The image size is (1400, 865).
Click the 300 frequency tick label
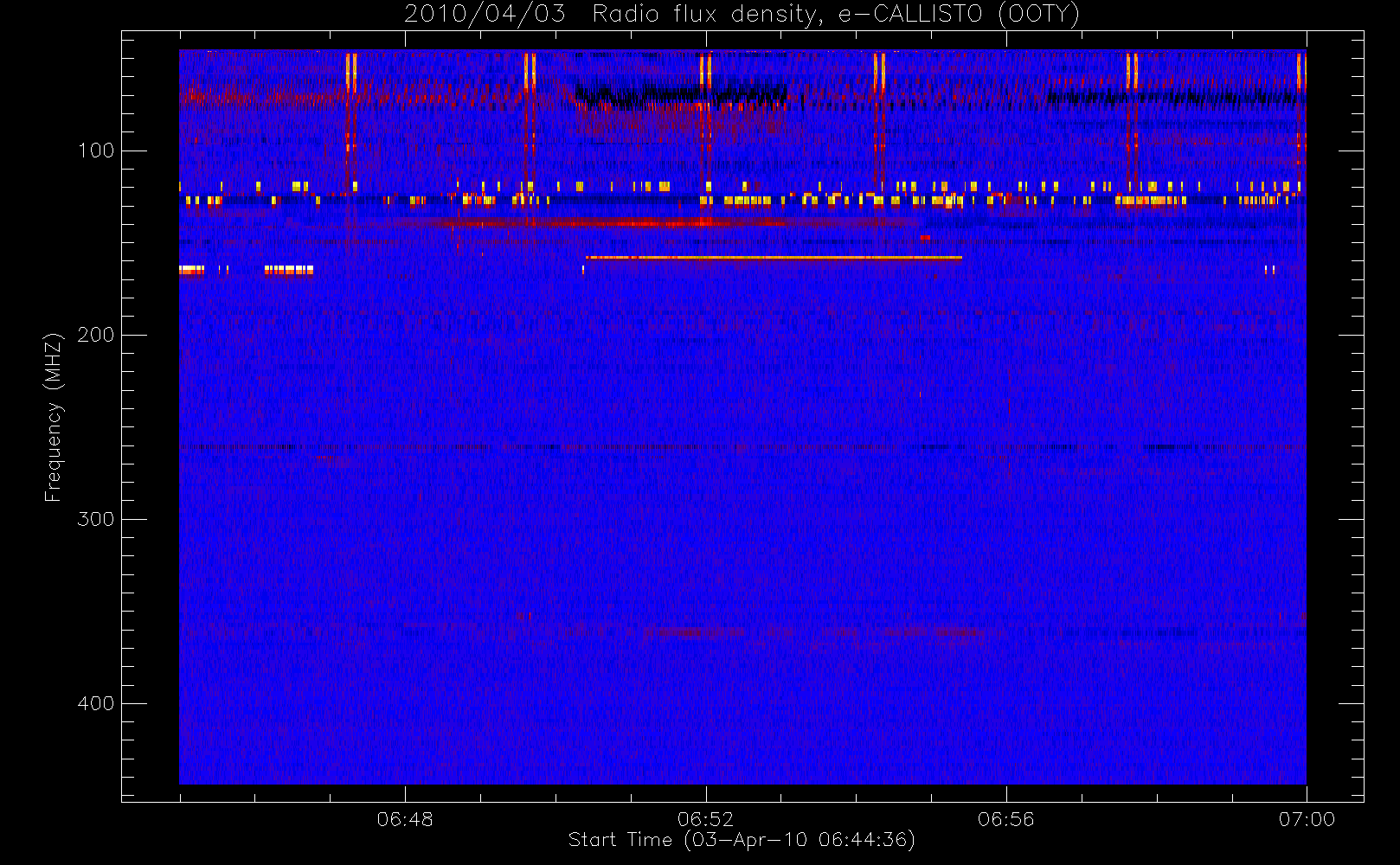point(96,519)
